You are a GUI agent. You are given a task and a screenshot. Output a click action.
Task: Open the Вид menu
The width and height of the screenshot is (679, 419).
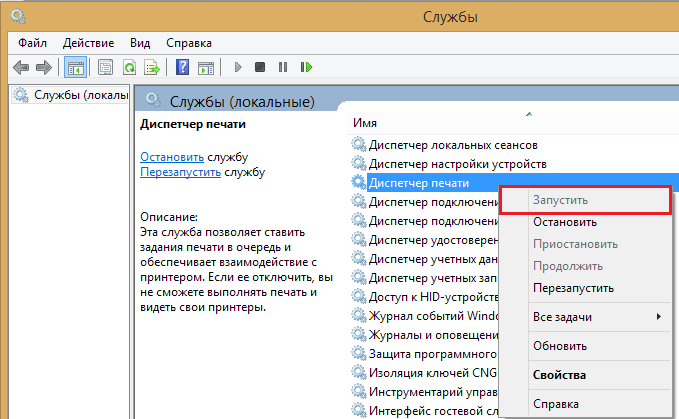point(140,43)
